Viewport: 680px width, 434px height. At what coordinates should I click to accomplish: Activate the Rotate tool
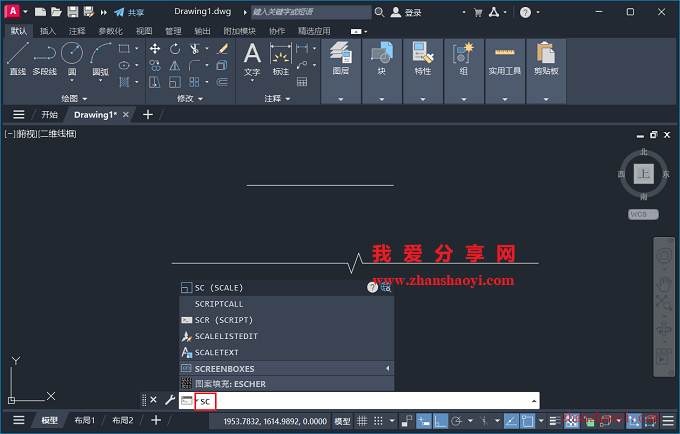pyautogui.click(x=175, y=49)
